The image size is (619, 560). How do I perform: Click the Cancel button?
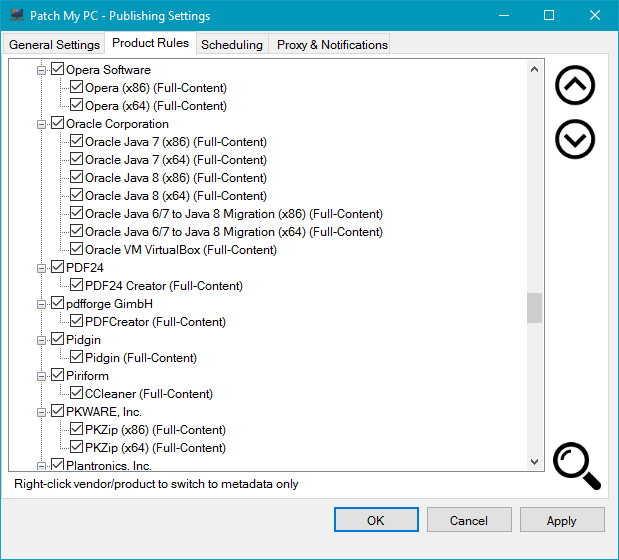click(x=469, y=520)
